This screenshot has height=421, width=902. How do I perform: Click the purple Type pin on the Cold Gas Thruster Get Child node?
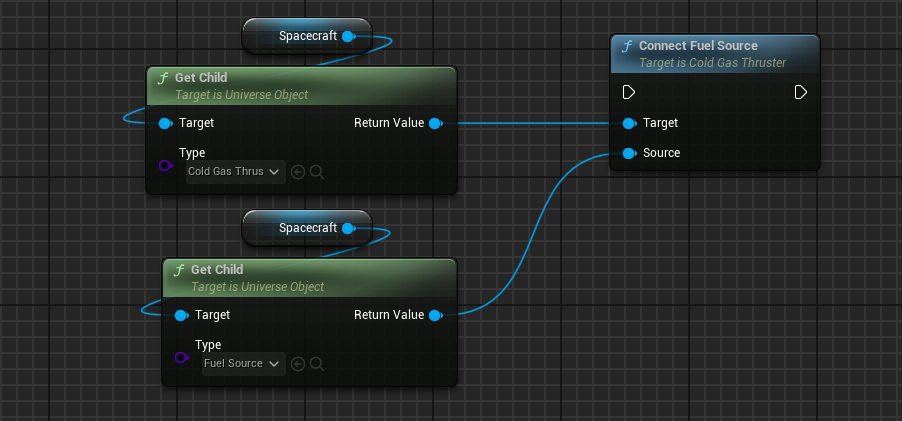[x=165, y=165]
